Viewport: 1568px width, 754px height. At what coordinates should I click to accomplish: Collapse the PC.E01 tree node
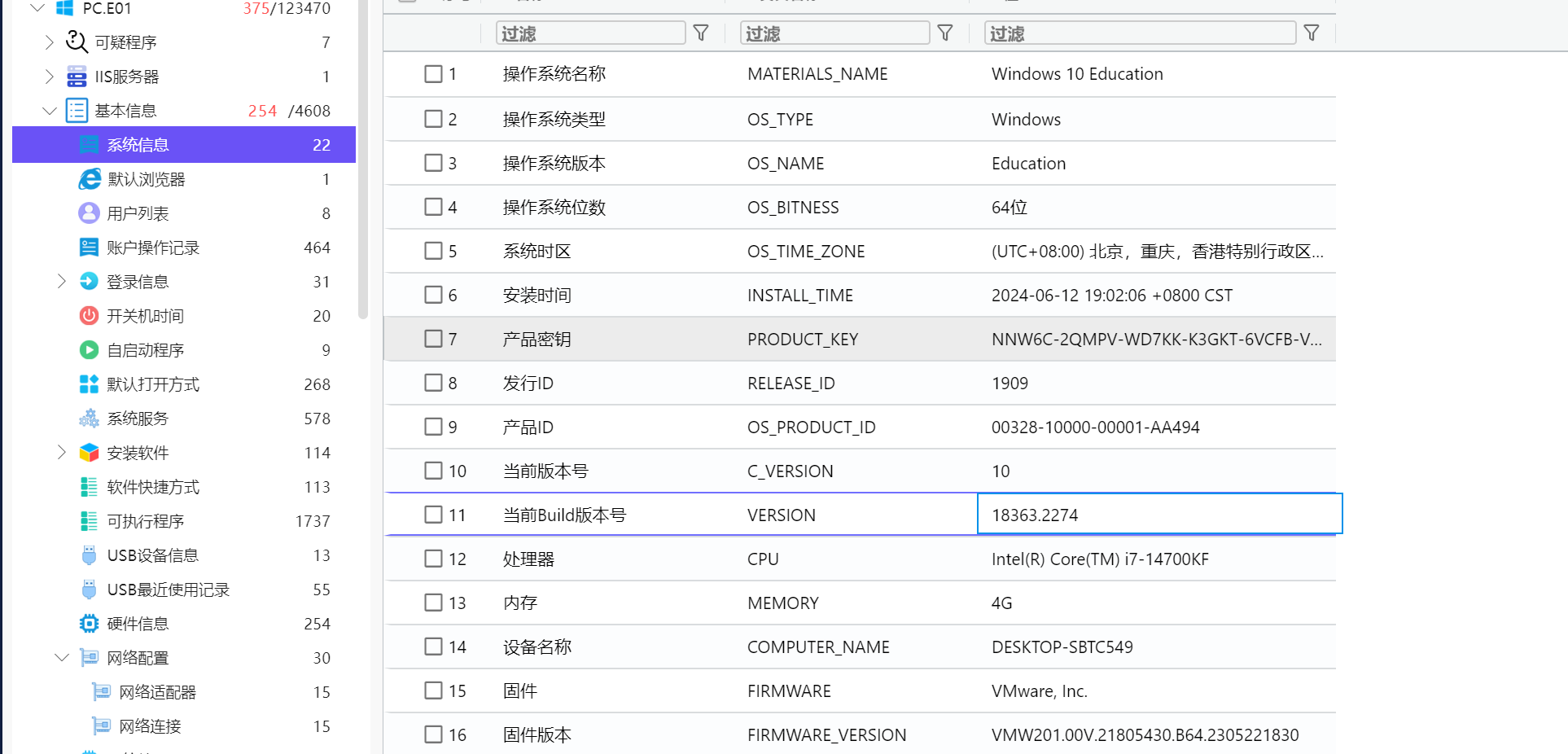[37, 7]
